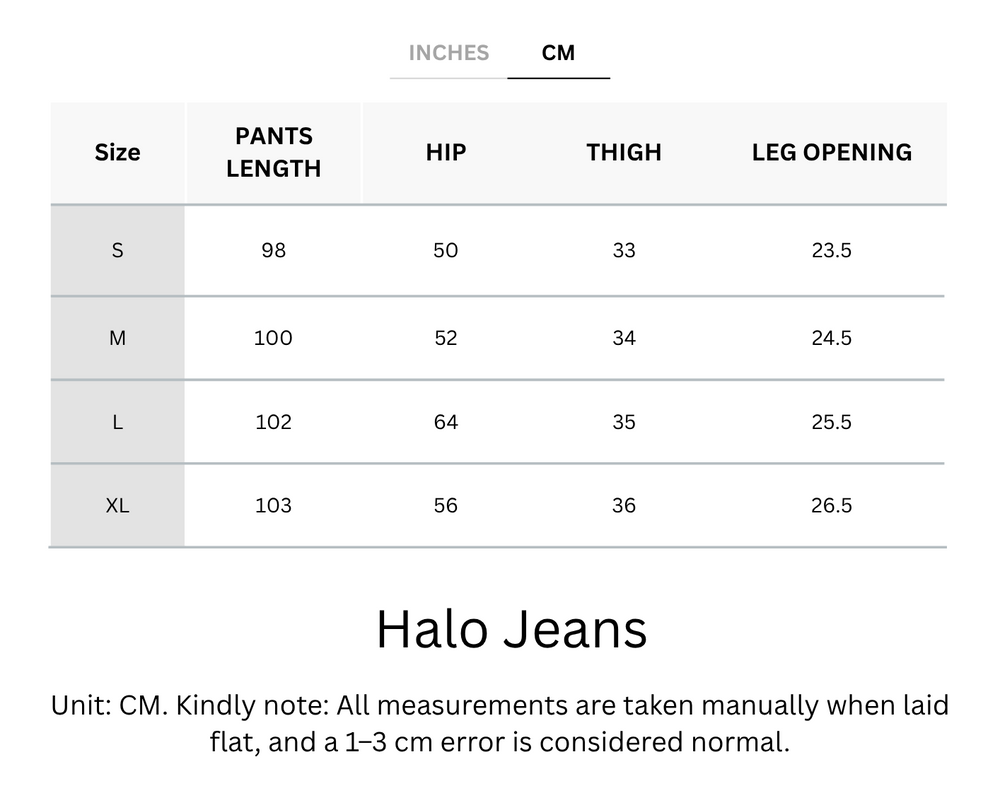Image resolution: width=1000 pixels, height=793 pixels.
Task: Select the 36 thigh value
Action: 622,505
